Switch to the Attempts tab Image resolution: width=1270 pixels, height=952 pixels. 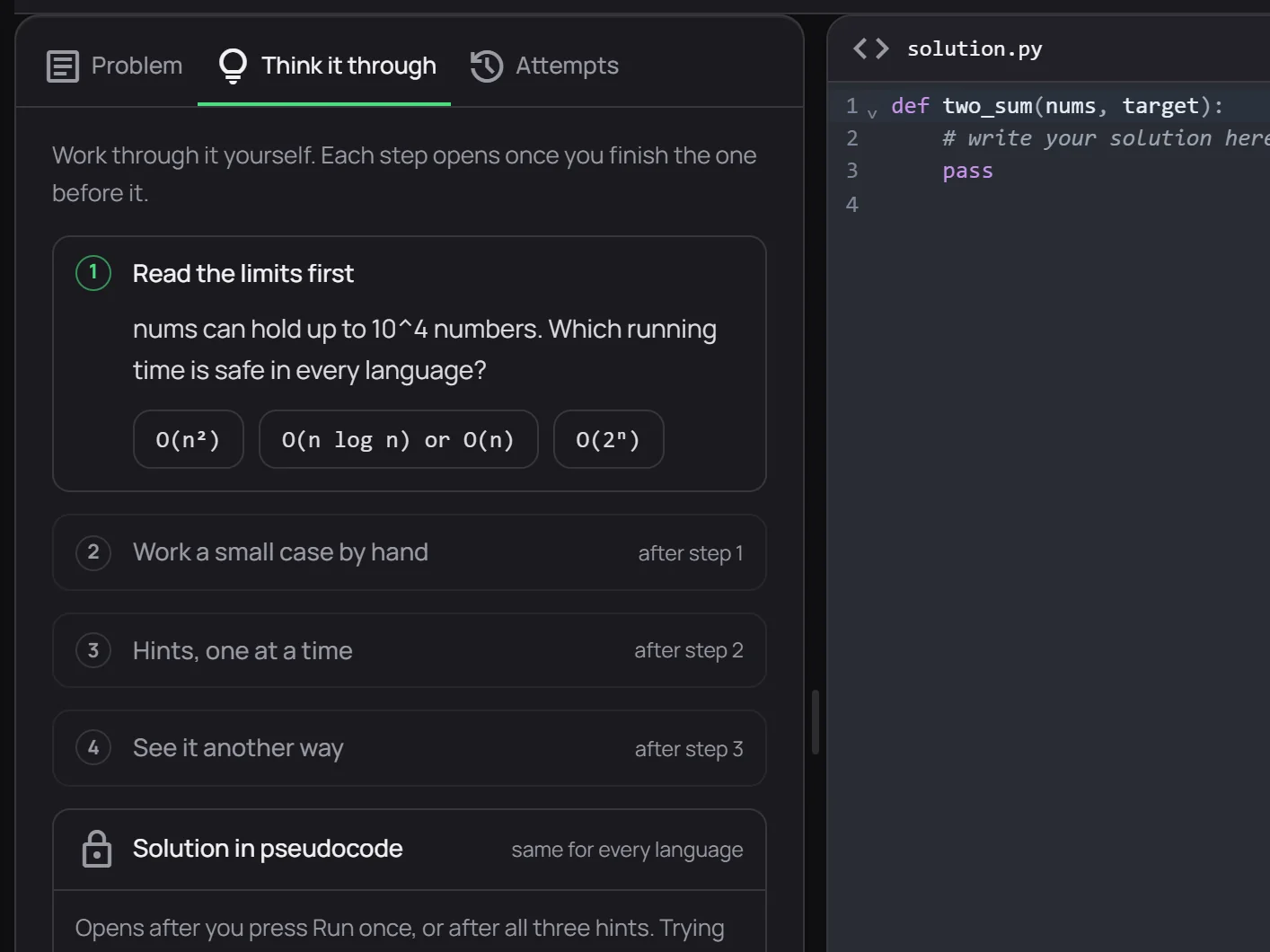click(544, 66)
